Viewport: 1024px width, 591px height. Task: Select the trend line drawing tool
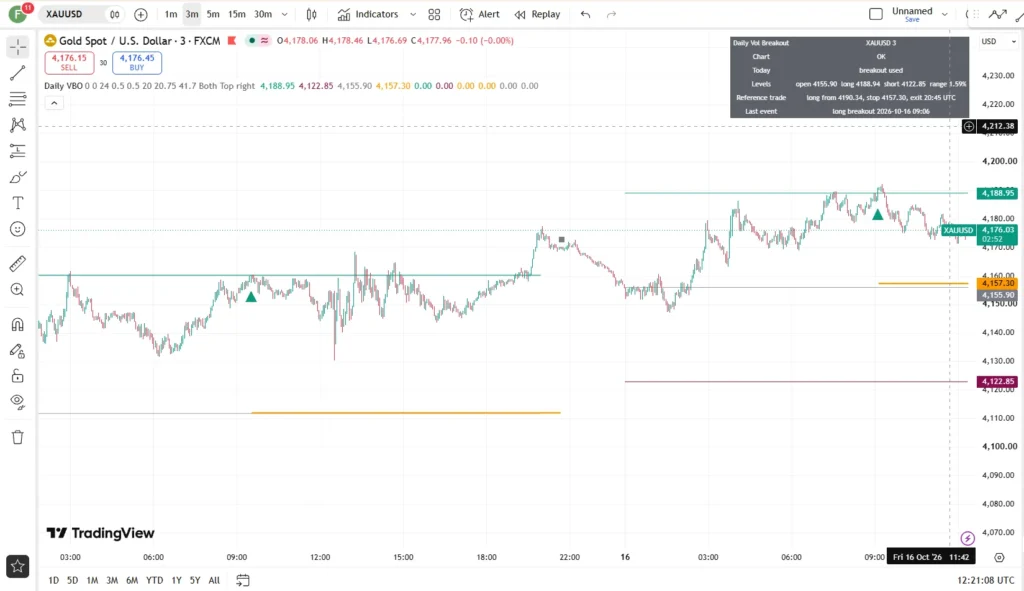(x=18, y=72)
